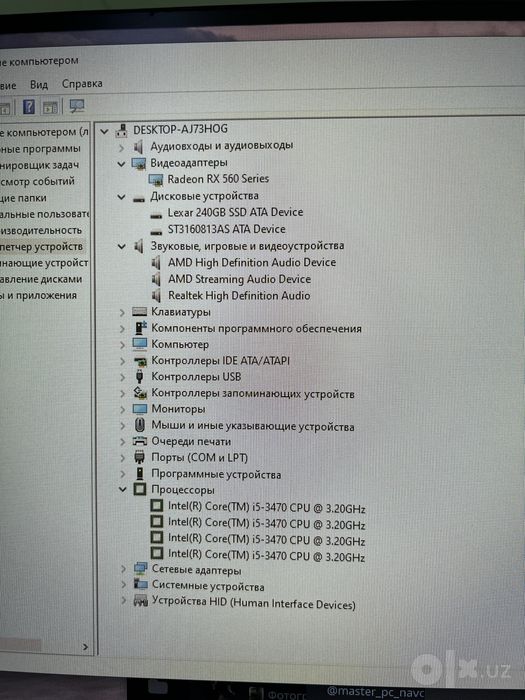This screenshot has height=700, width=525.
Task: Select Системные устройства category label
Action: (x=208, y=585)
